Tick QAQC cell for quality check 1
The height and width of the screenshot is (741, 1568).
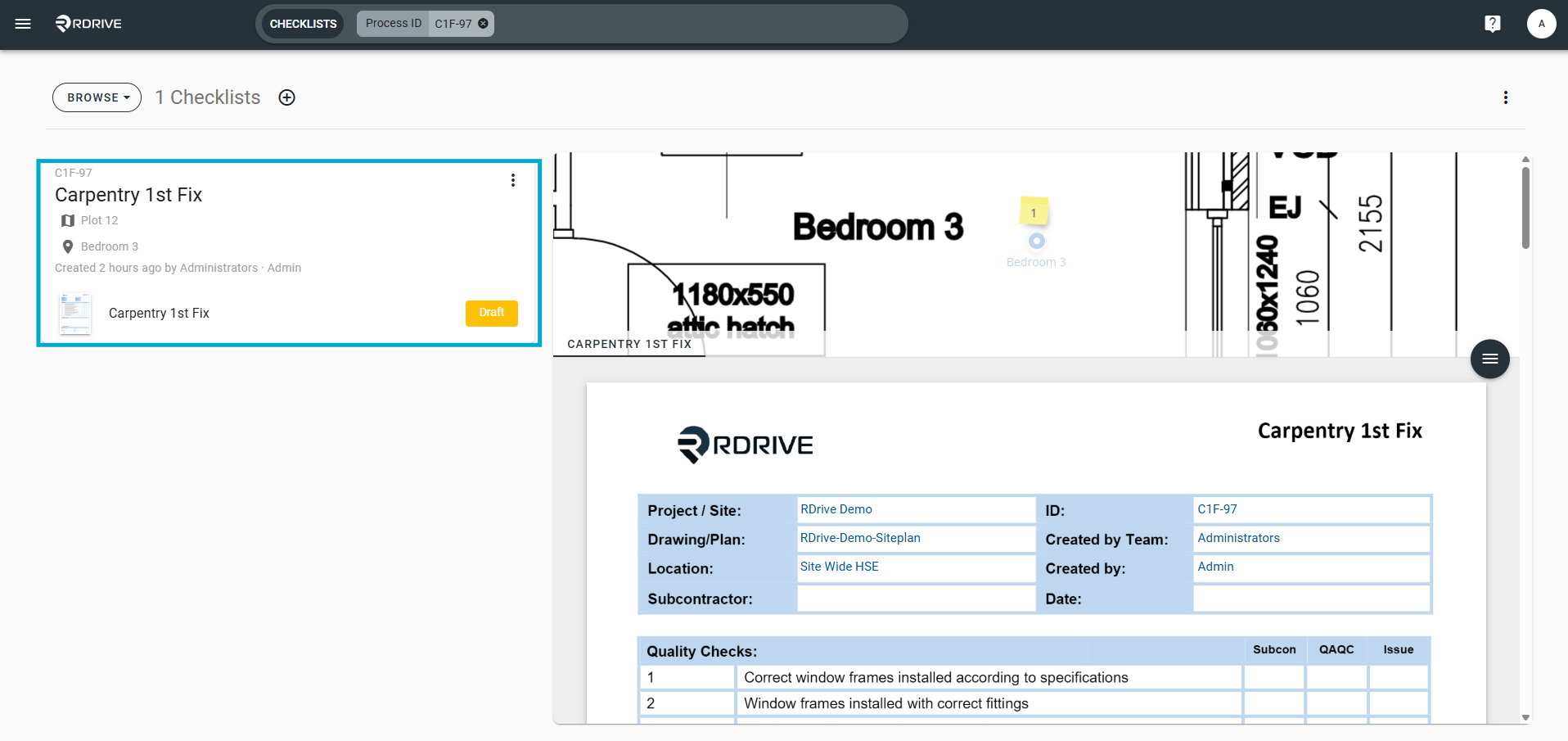pyautogui.click(x=1336, y=677)
